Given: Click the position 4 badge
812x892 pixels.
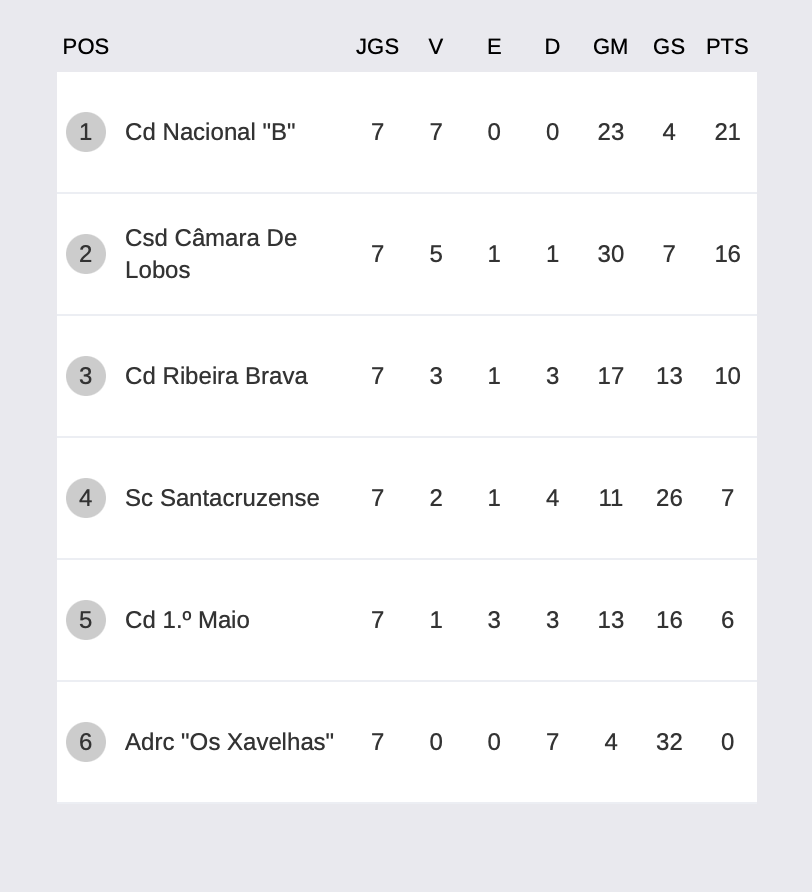Looking at the screenshot, I should (x=86, y=498).
